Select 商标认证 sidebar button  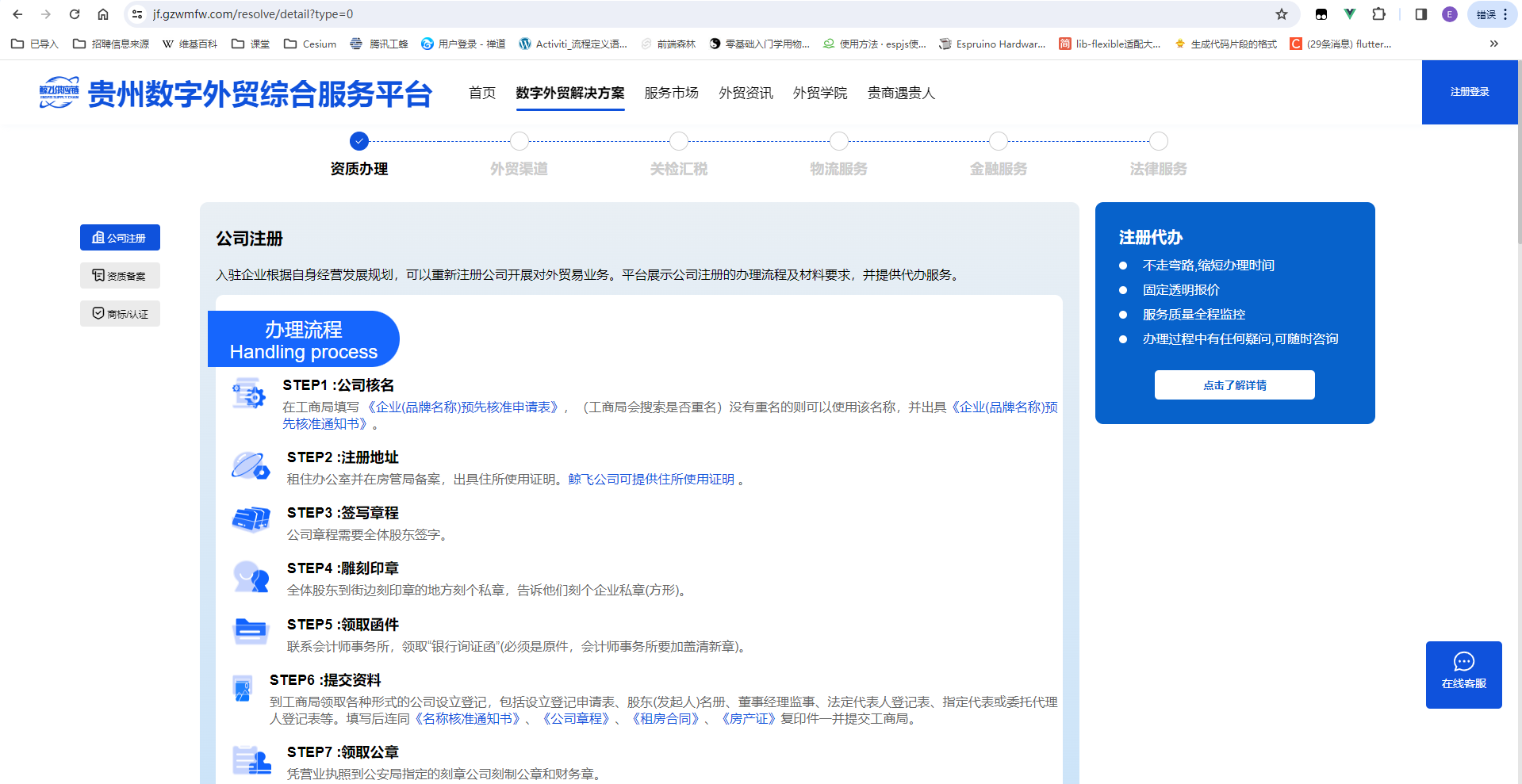click(x=120, y=314)
